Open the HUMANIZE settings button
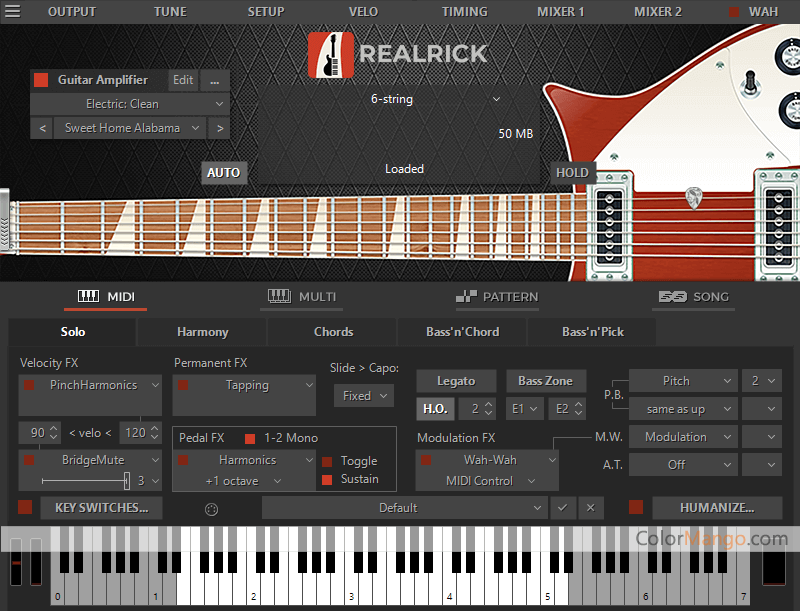 click(716, 508)
